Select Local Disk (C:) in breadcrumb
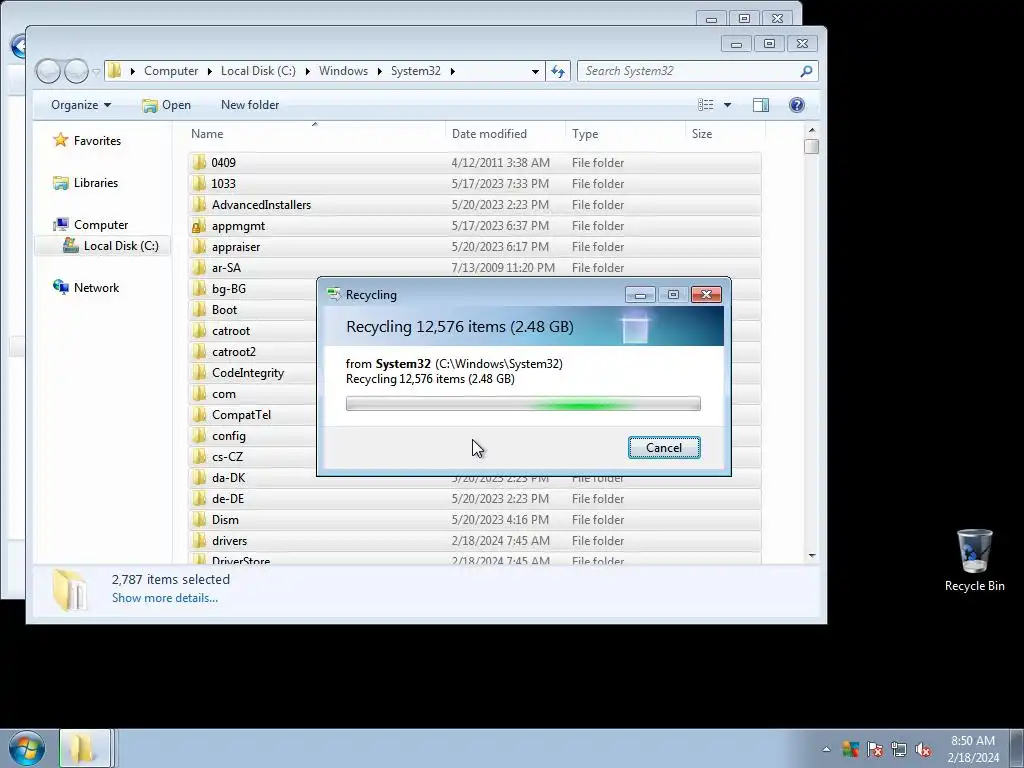The image size is (1024, 768). click(x=258, y=71)
